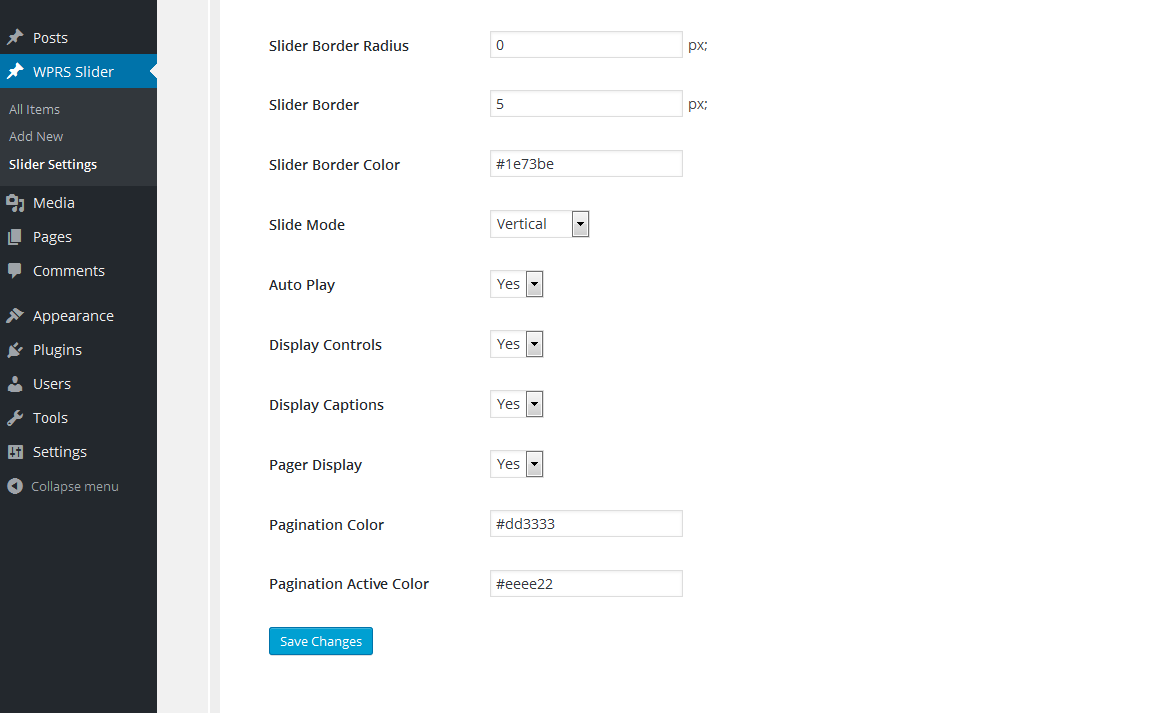Open the Settings menu item
The height and width of the screenshot is (713, 1149).
[59, 451]
